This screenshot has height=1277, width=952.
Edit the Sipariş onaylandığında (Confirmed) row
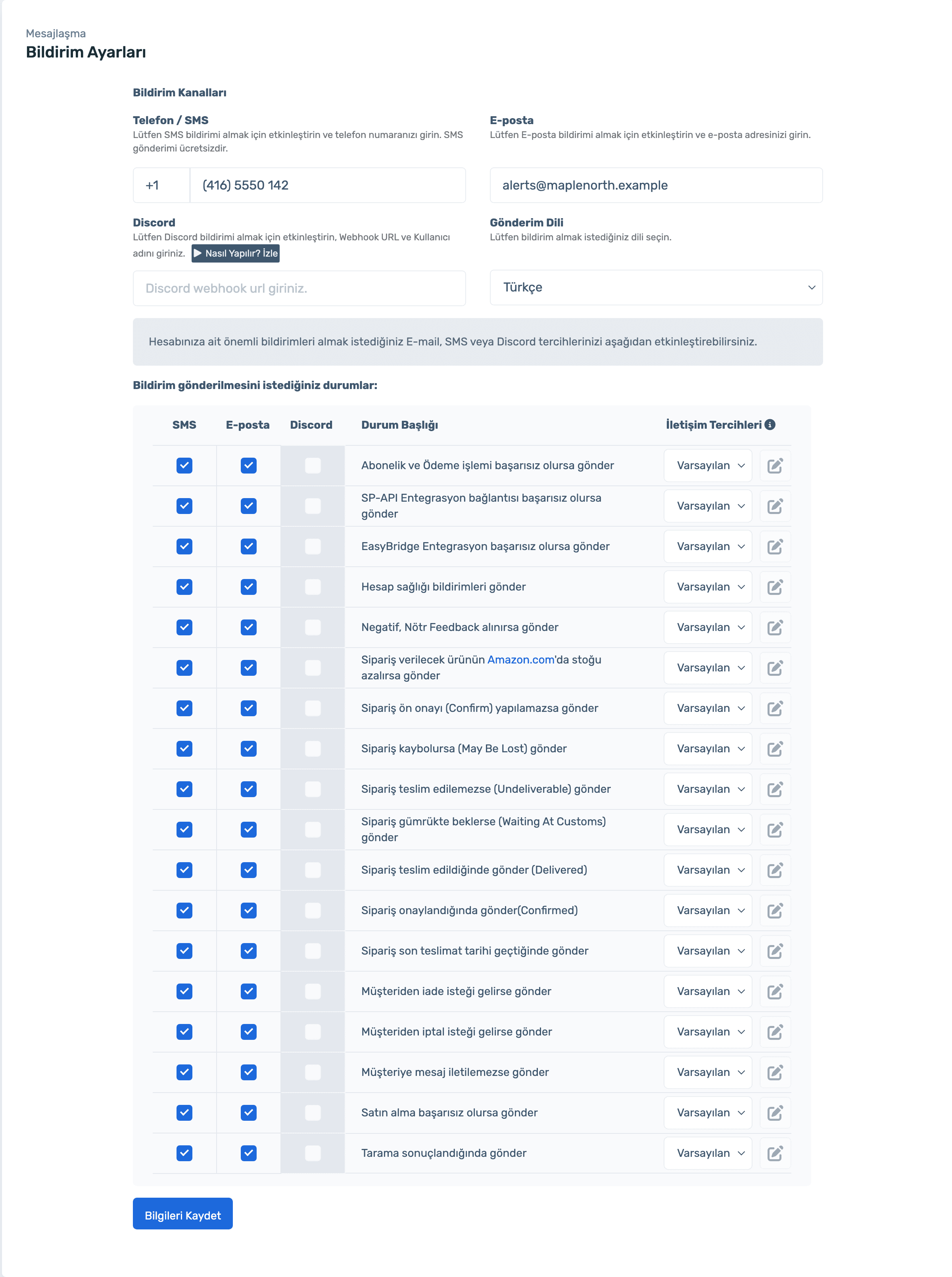click(x=775, y=911)
